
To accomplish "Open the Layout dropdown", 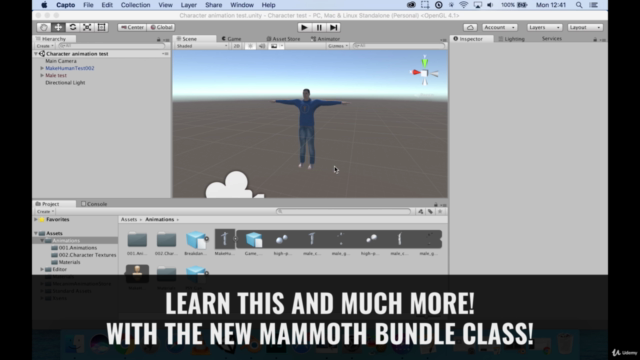I will (585, 27).
